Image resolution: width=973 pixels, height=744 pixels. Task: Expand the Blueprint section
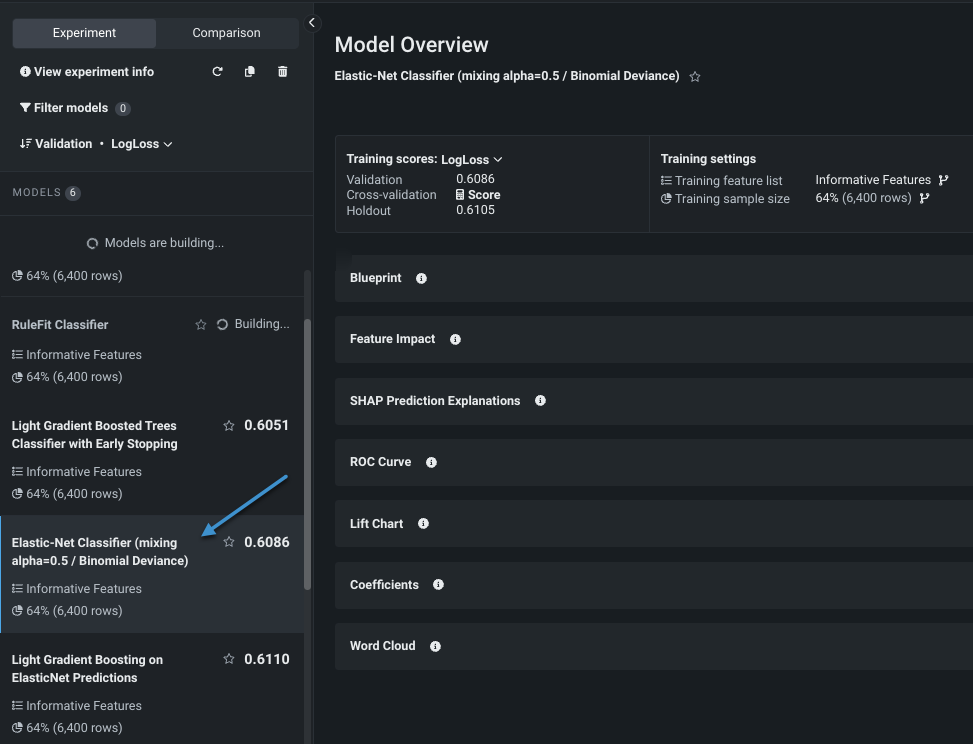click(376, 278)
